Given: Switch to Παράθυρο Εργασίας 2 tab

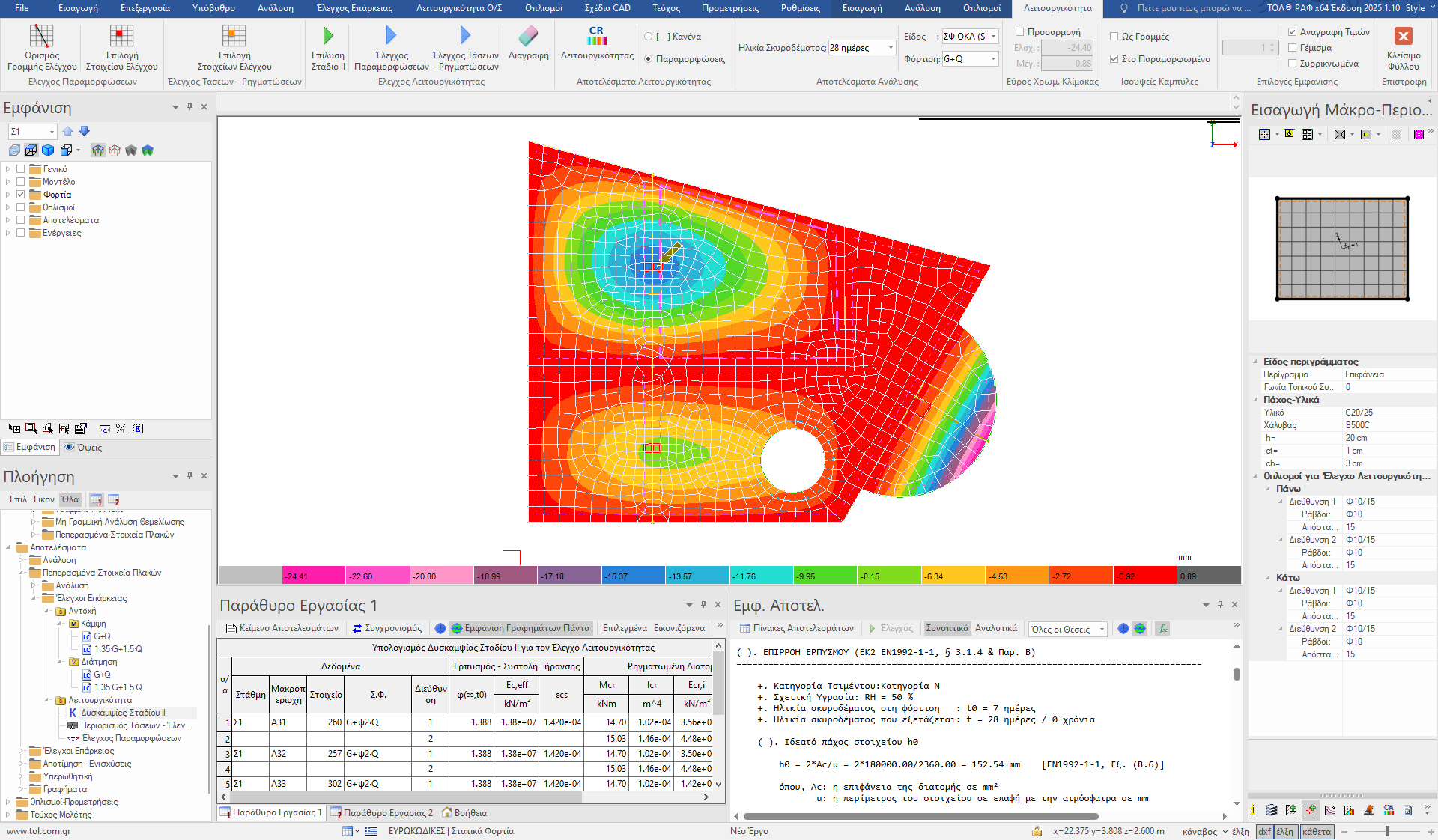Looking at the screenshot, I should click(x=382, y=813).
